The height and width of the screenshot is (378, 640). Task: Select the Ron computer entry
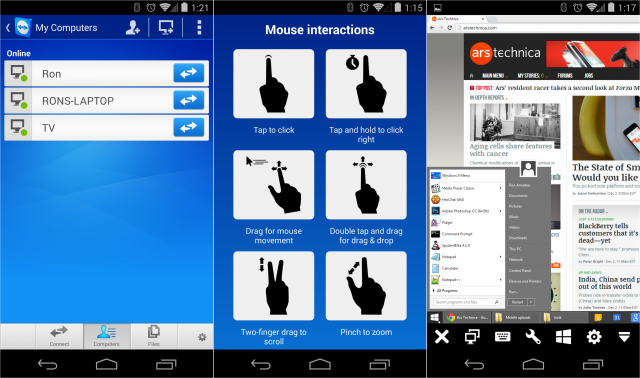(106, 73)
